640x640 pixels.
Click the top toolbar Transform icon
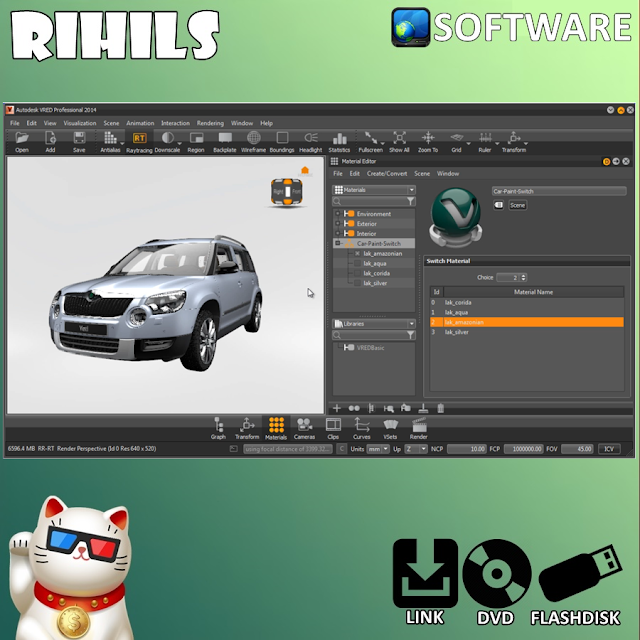click(x=514, y=138)
